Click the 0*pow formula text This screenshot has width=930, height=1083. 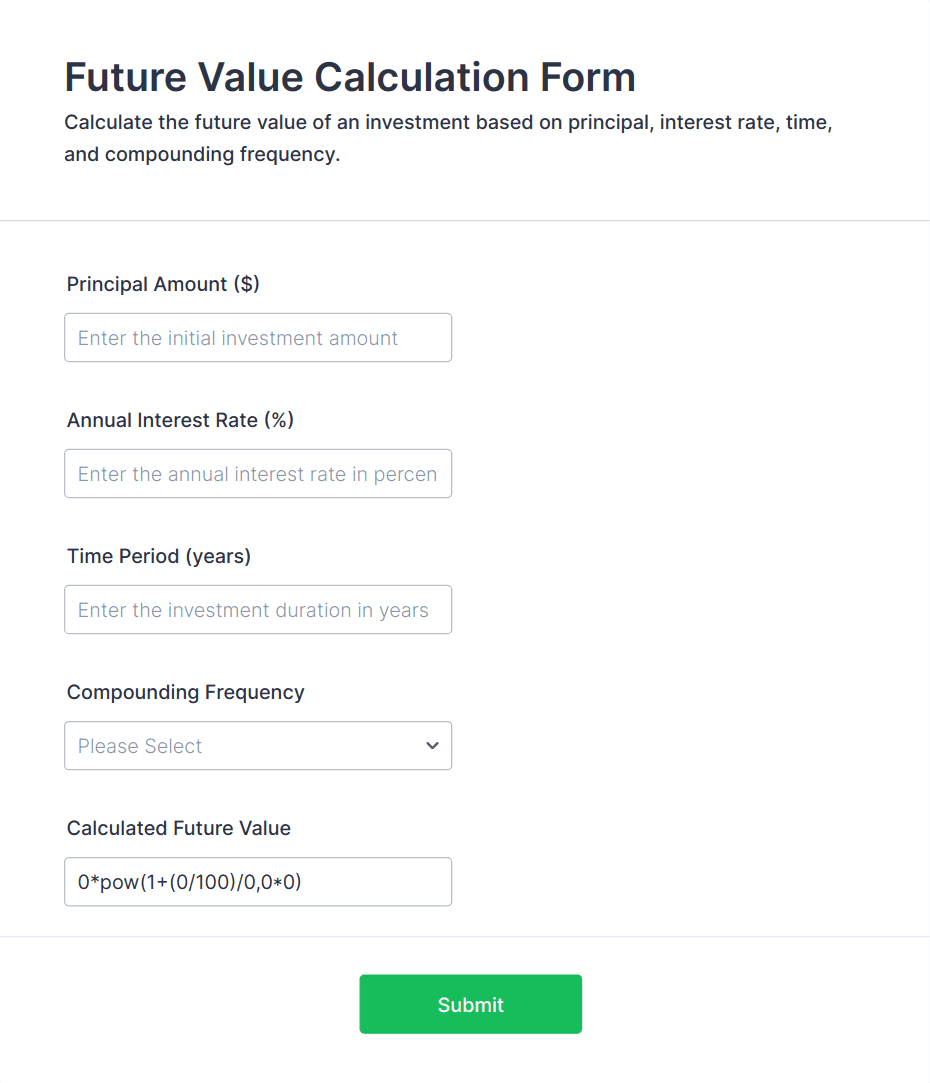point(190,882)
